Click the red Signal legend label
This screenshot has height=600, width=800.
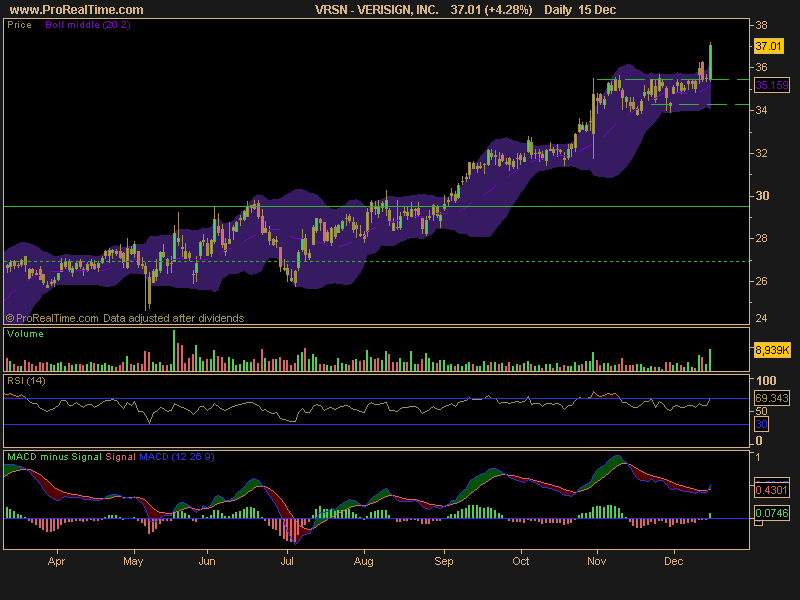pos(120,457)
